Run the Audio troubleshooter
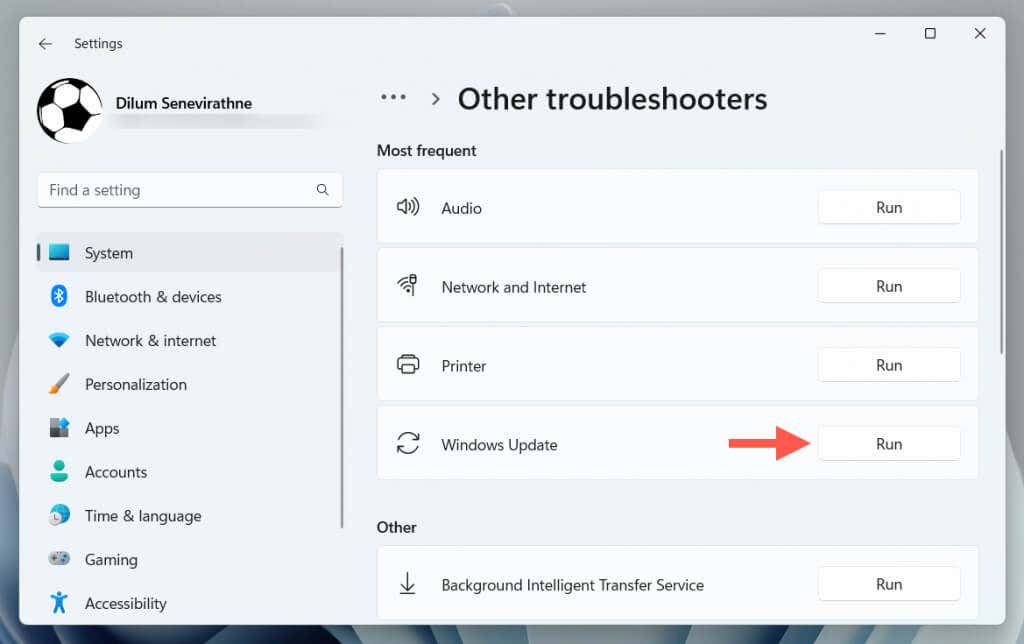1024x644 pixels. pyautogui.click(x=889, y=208)
